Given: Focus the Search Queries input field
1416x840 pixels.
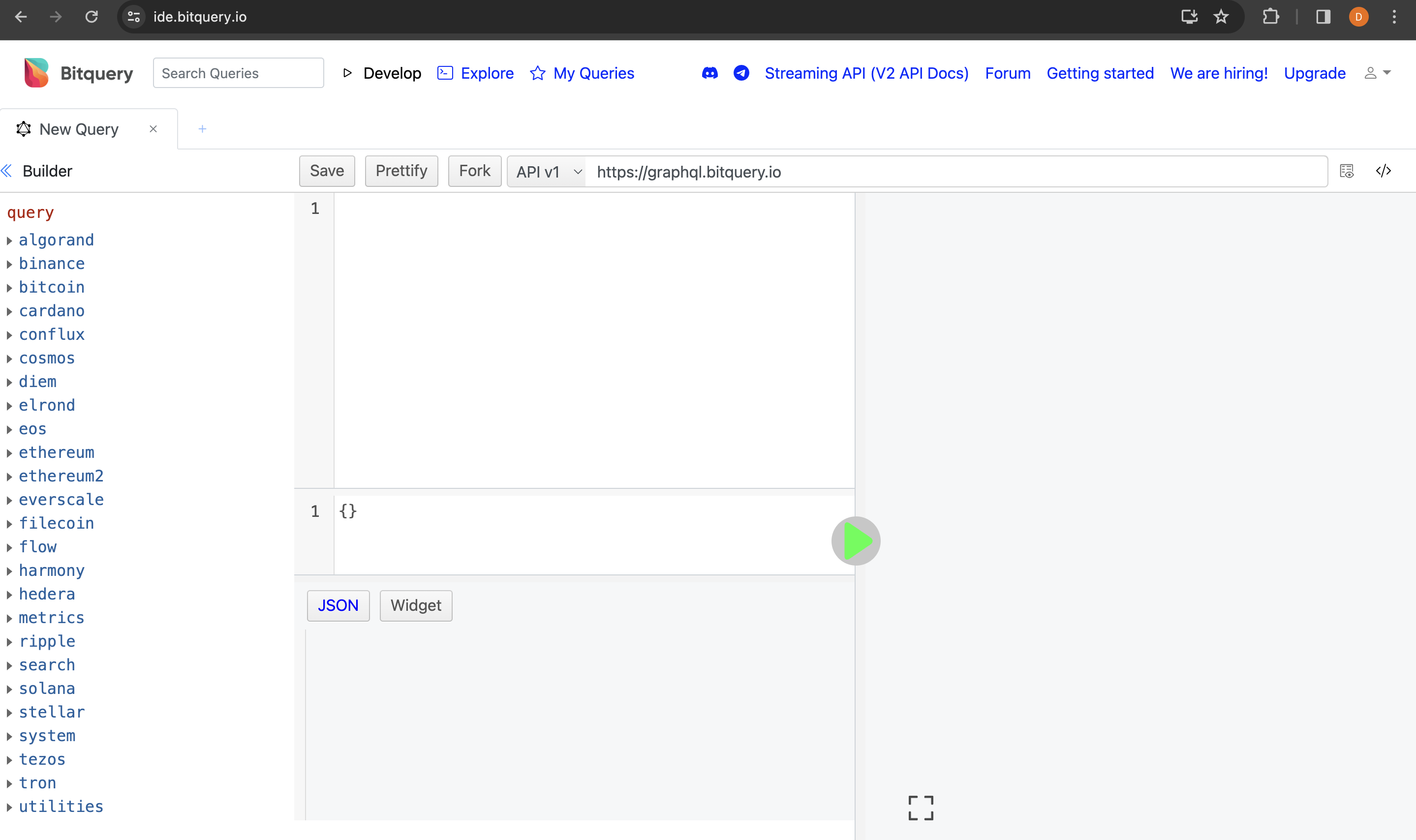Looking at the screenshot, I should (x=238, y=73).
